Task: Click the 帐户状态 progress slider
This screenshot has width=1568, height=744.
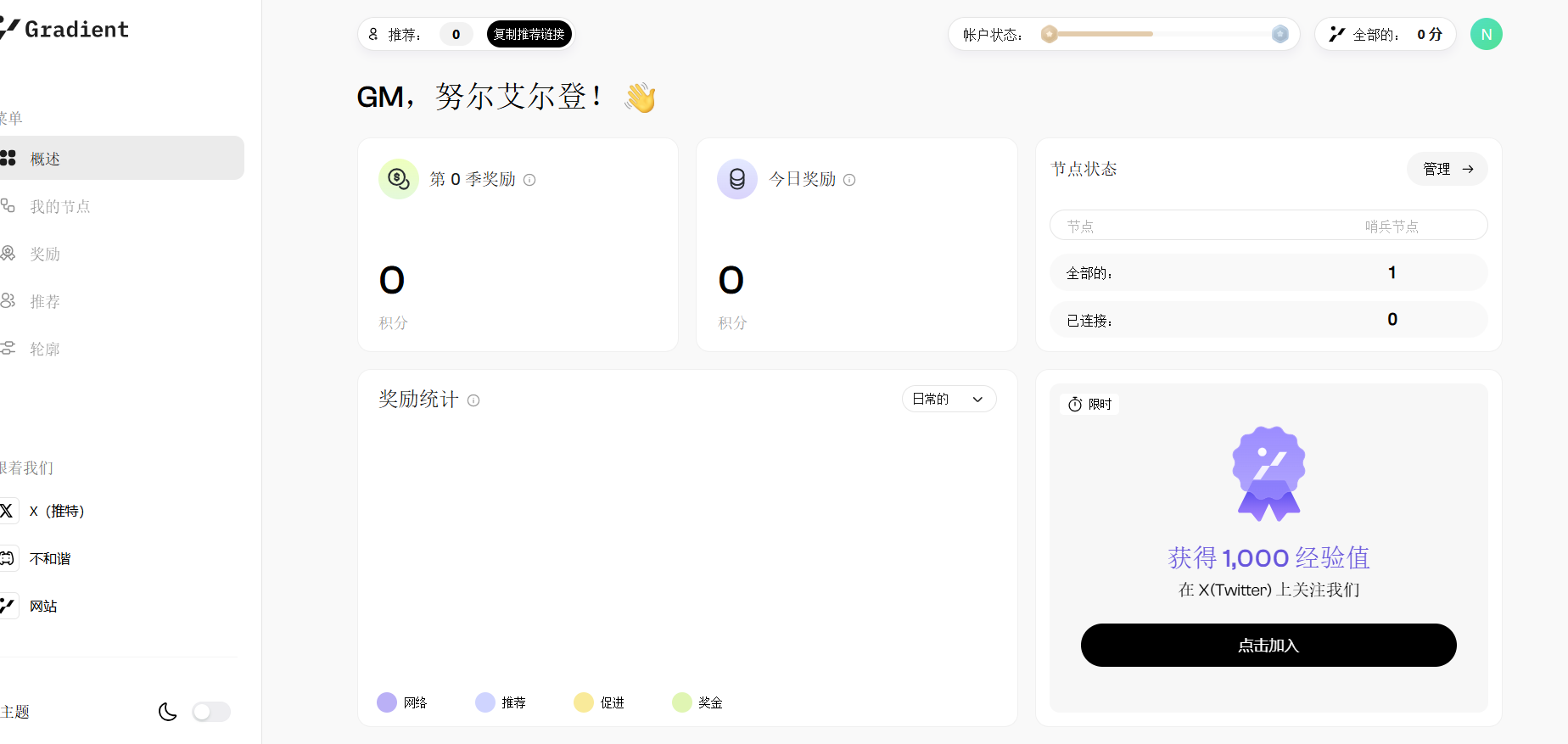Action: click(1164, 35)
